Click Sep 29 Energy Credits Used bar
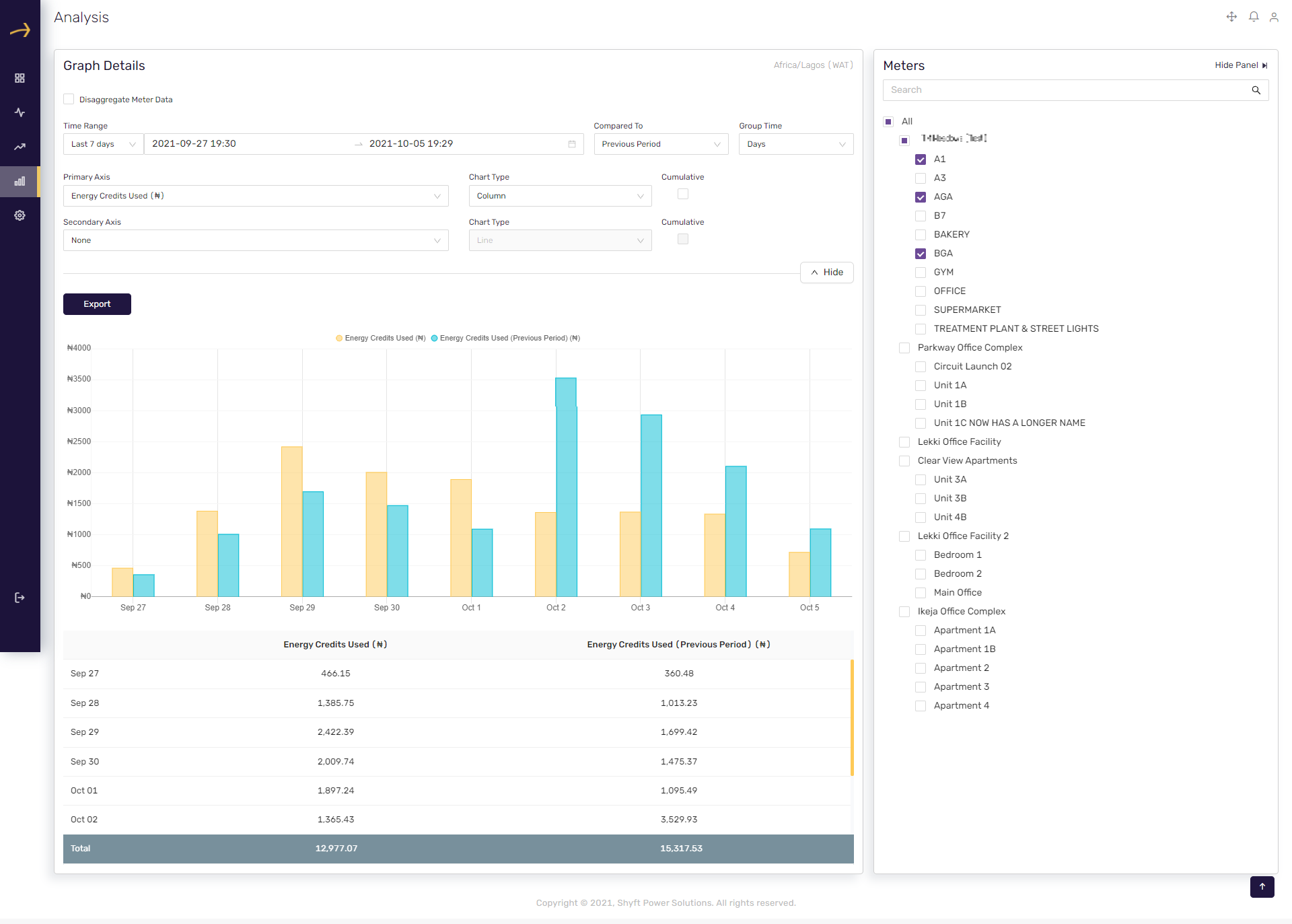 292,522
